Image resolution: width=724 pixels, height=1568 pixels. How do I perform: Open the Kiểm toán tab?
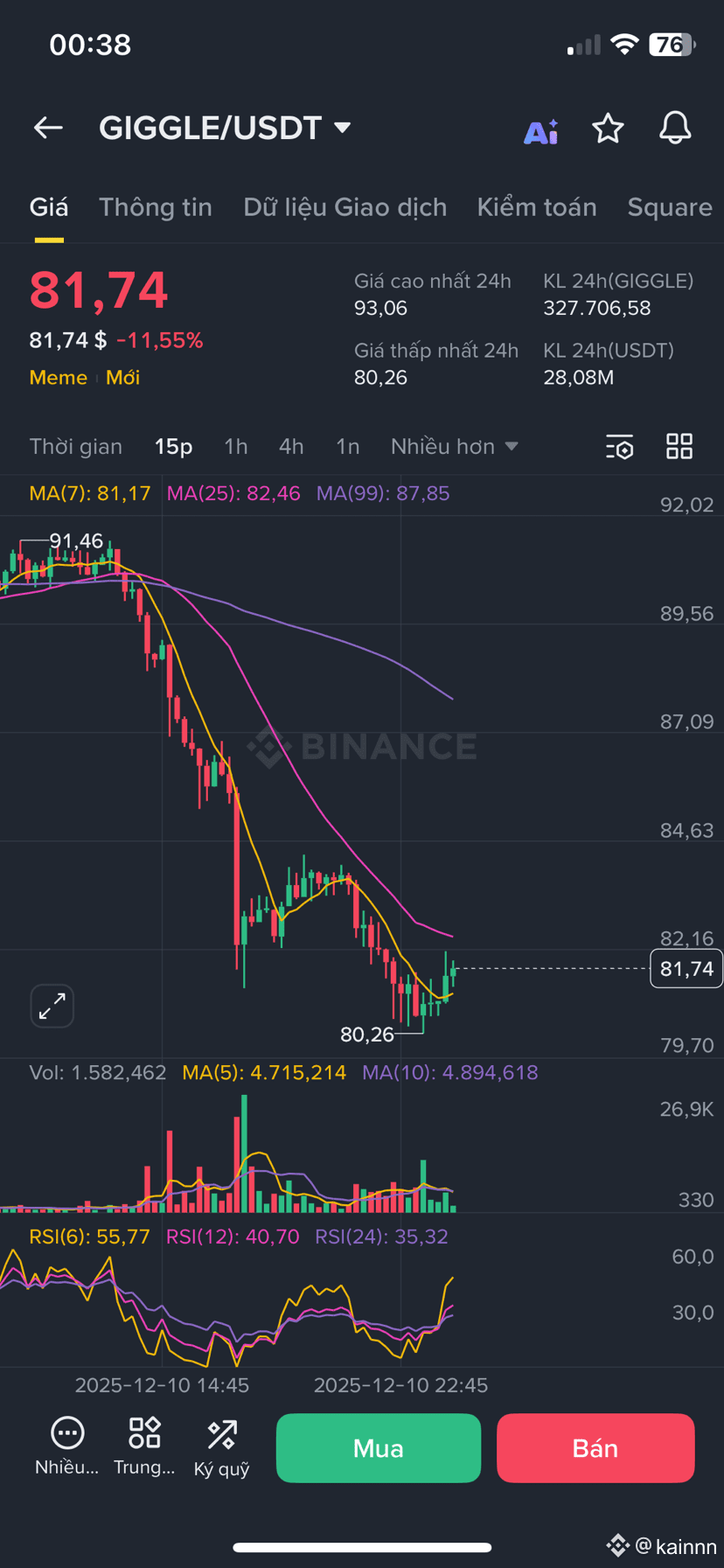[x=537, y=207]
